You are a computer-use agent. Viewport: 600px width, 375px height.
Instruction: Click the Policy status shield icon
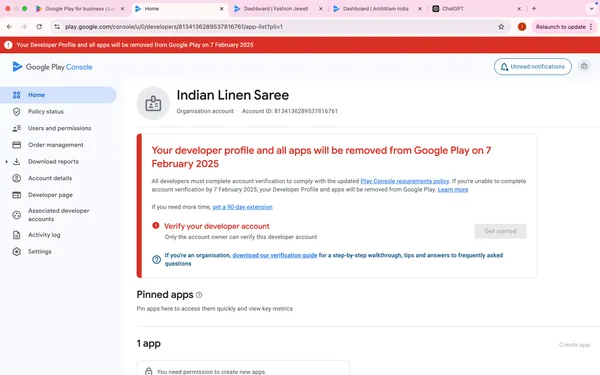coord(16,112)
